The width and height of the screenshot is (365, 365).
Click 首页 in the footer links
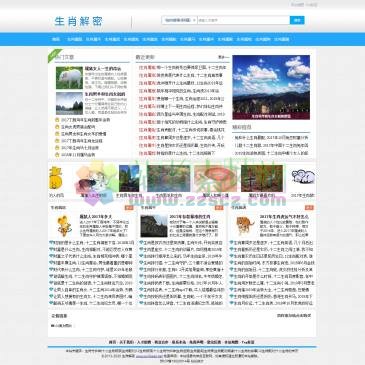coord(112,342)
